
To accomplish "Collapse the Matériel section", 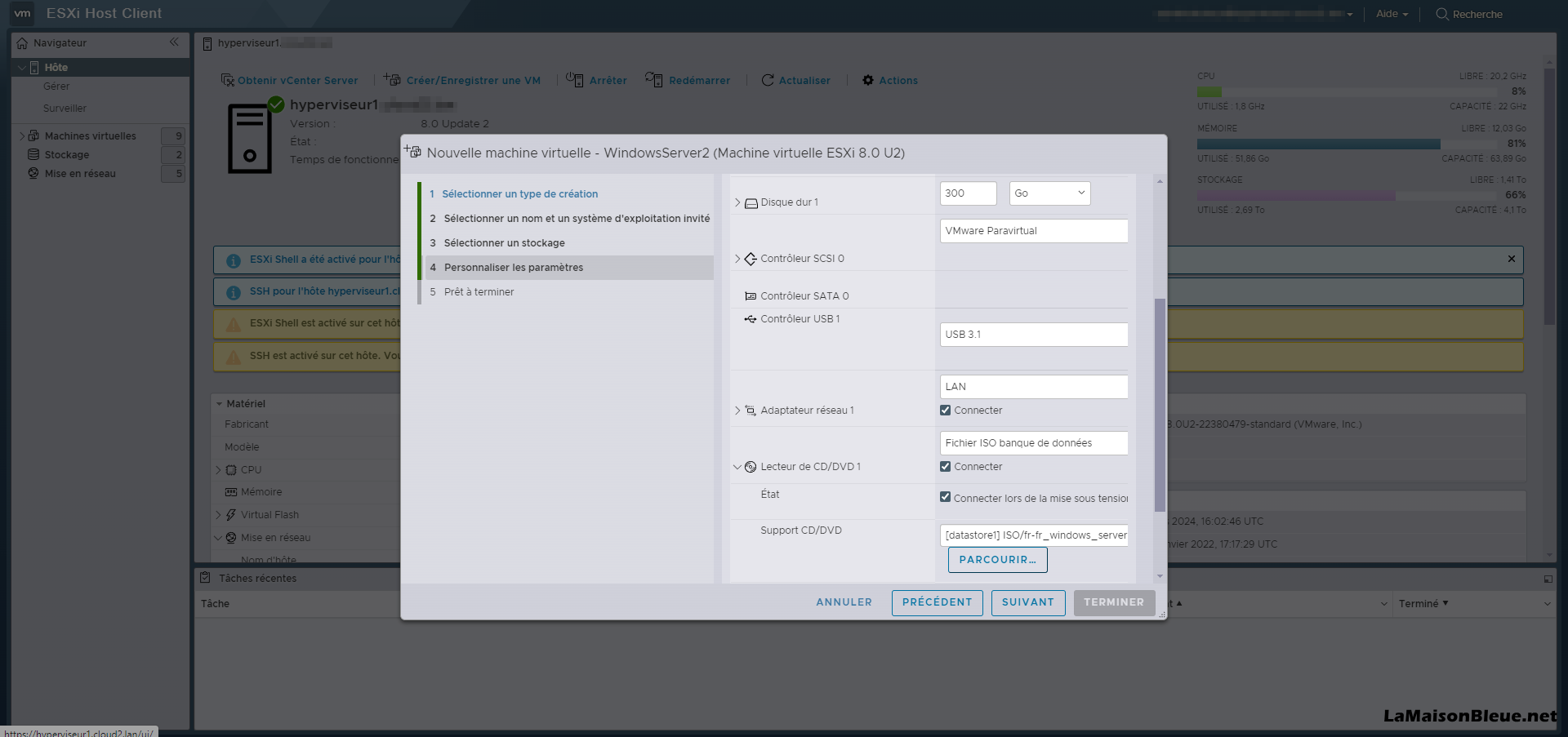I will click(219, 404).
